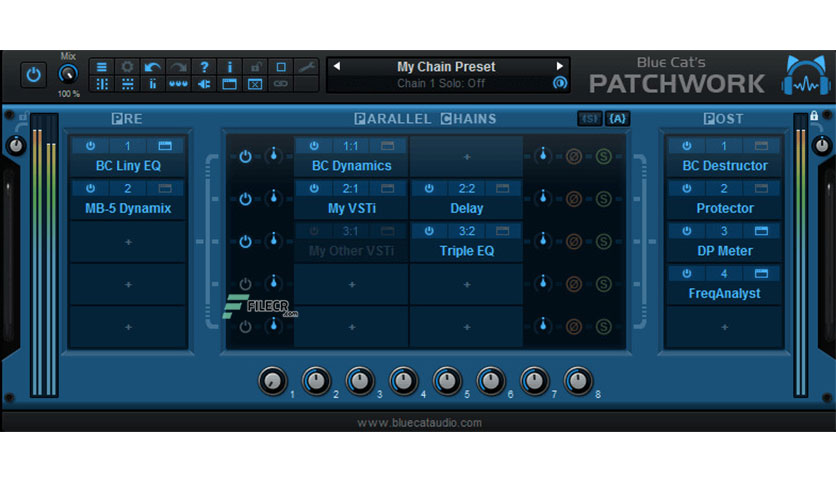Click the chain link icon
Image resolution: width=836 pixels, height=484 pixels.
pyautogui.click(x=281, y=84)
